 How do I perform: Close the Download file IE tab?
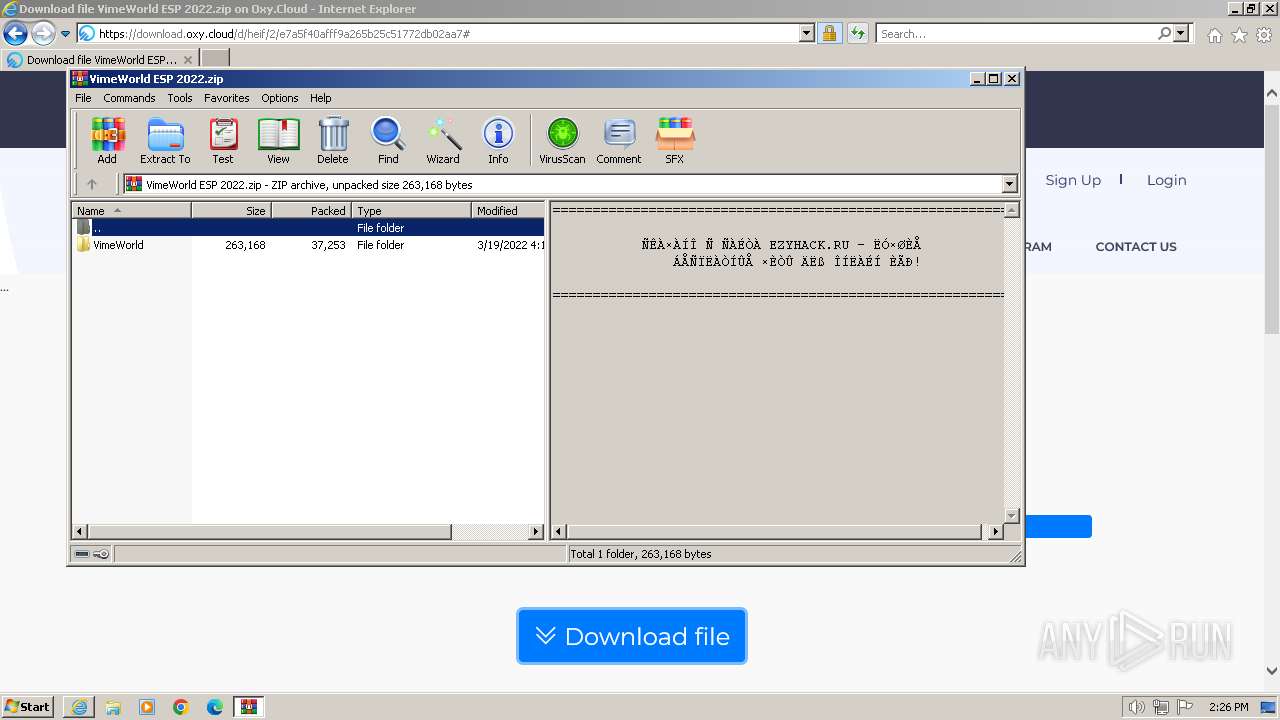click(188, 60)
